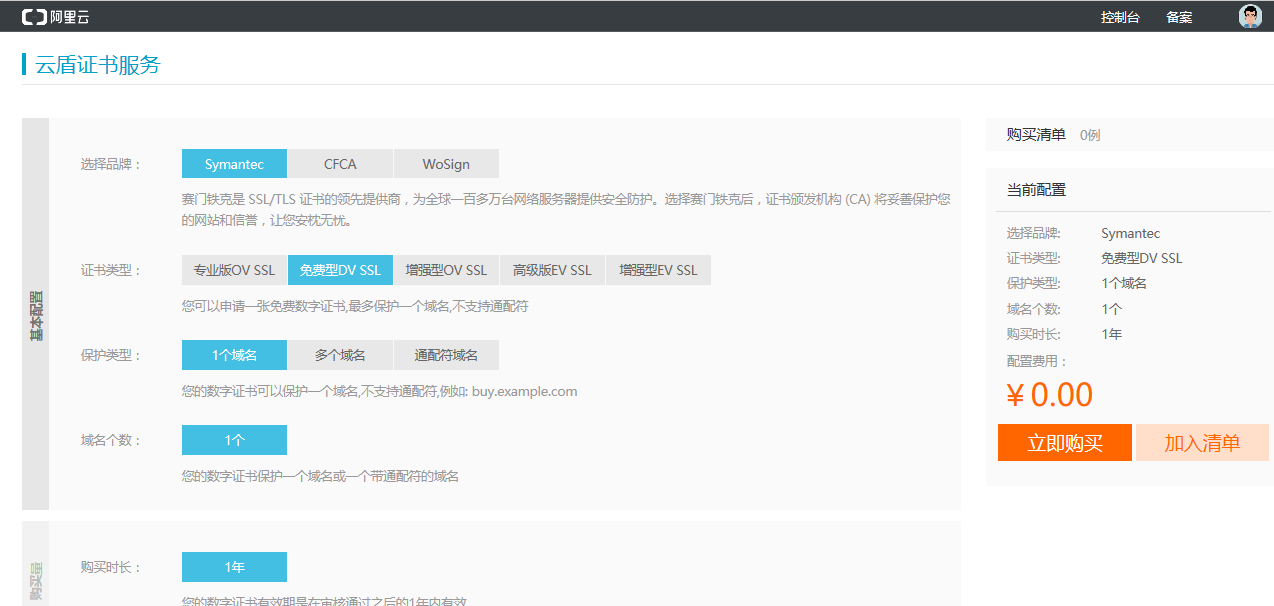Open 备案 in the top bar
Viewport: 1274px width, 606px height.
coord(1179,17)
